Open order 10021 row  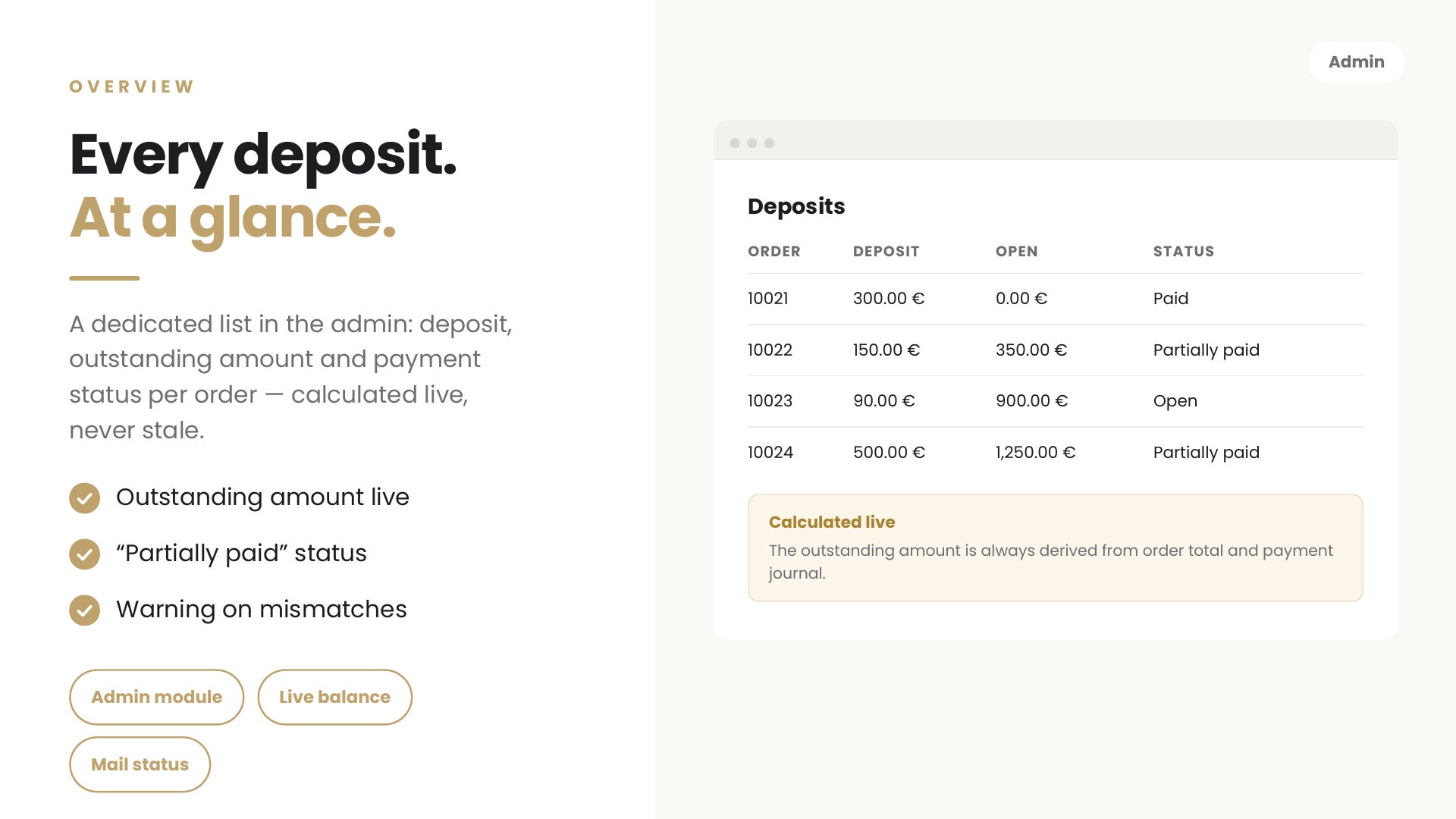[x=1055, y=299]
